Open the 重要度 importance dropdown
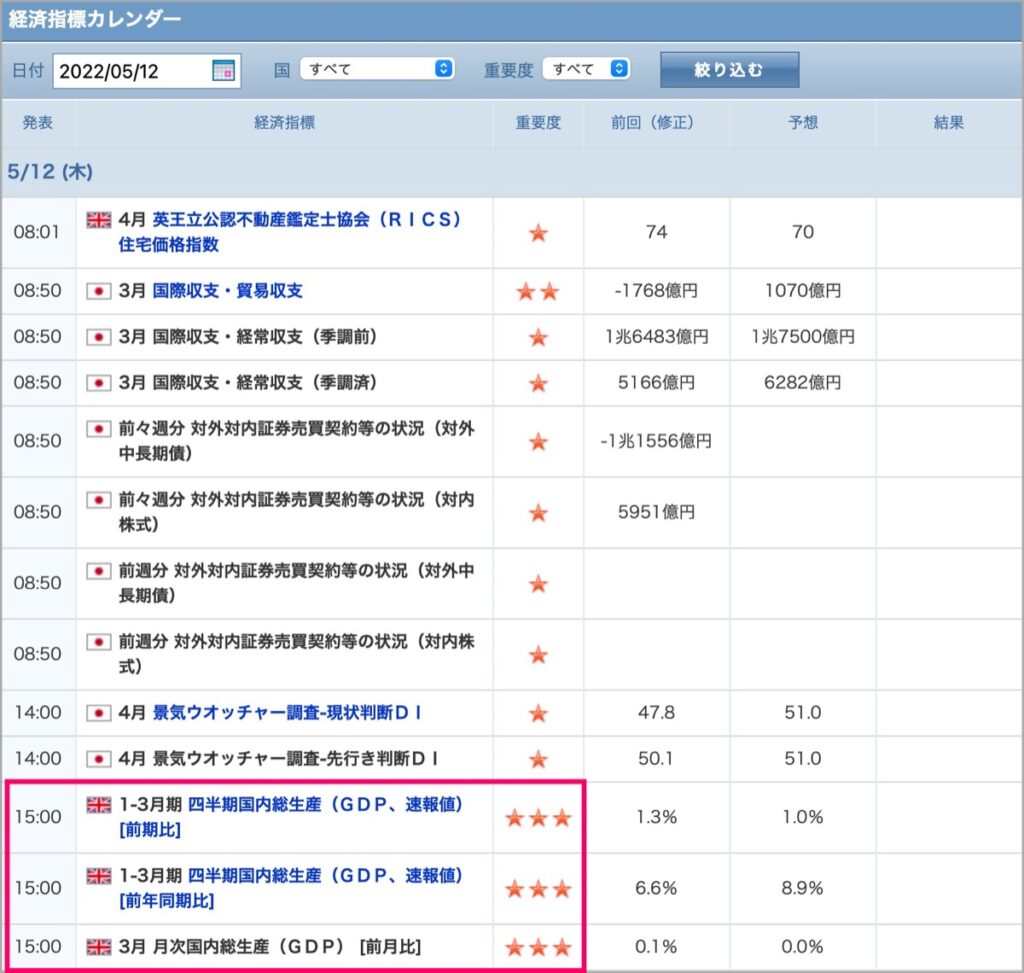Image resolution: width=1024 pixels, height=973 pixels. [x=586, y=69]
